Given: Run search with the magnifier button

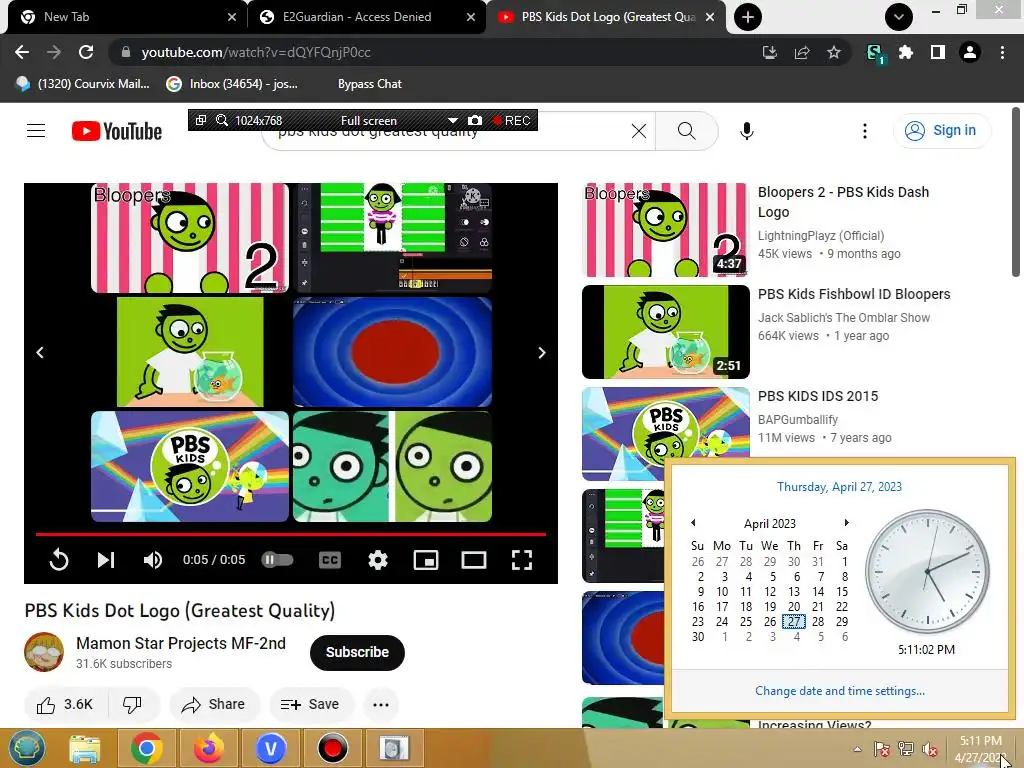Looking at the screenshot, I should click(x=686, y=131).
